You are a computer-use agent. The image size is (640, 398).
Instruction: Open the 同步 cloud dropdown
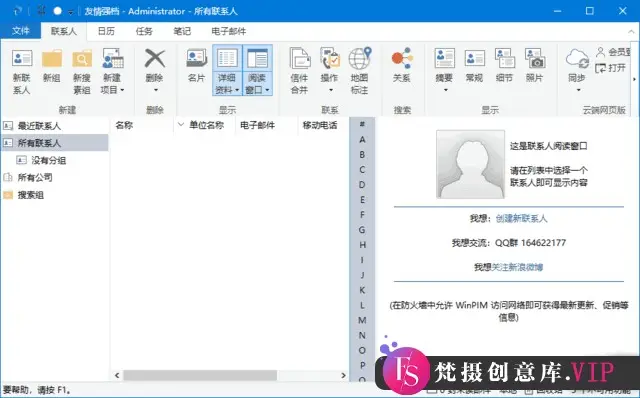click(x=577, y=70)
